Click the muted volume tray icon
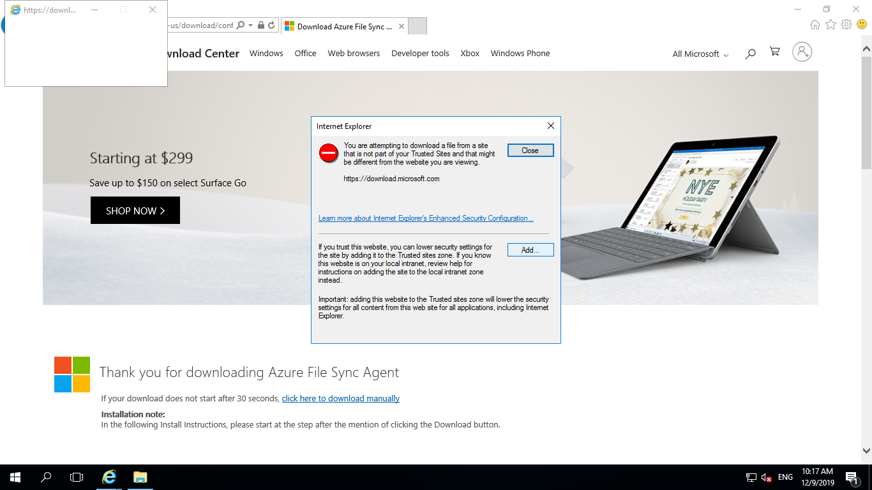This screenshot has height=490, width=872. pyautogui.click(x=766, y=477)
